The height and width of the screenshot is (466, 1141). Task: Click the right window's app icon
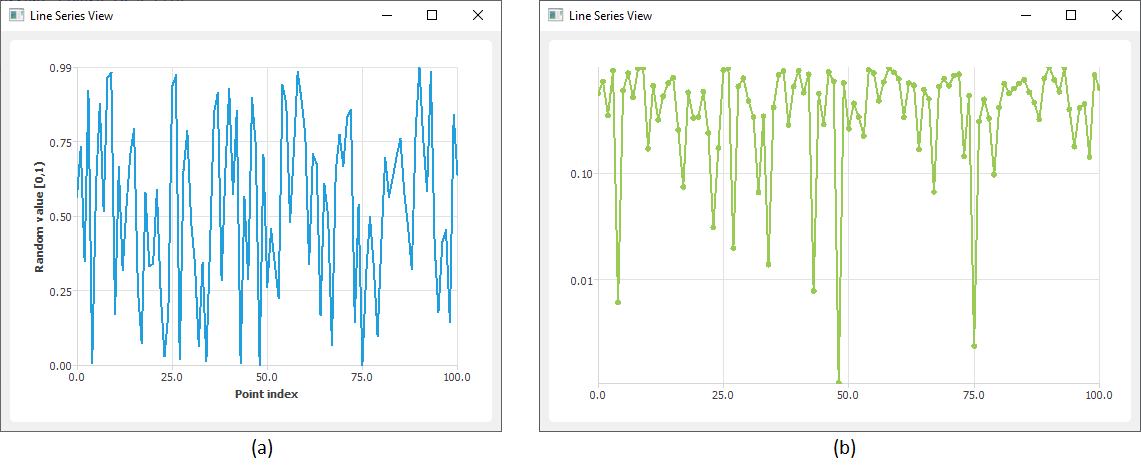coord(555,15)
